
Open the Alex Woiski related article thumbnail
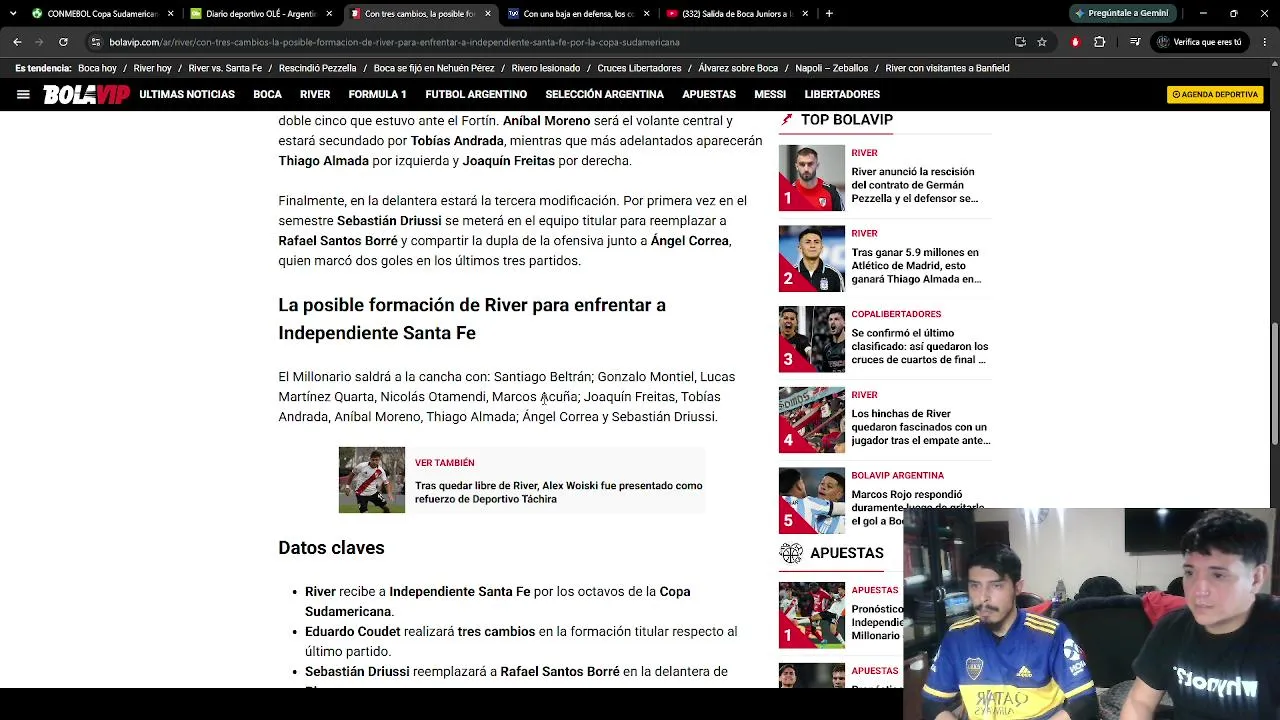point(372,480)
